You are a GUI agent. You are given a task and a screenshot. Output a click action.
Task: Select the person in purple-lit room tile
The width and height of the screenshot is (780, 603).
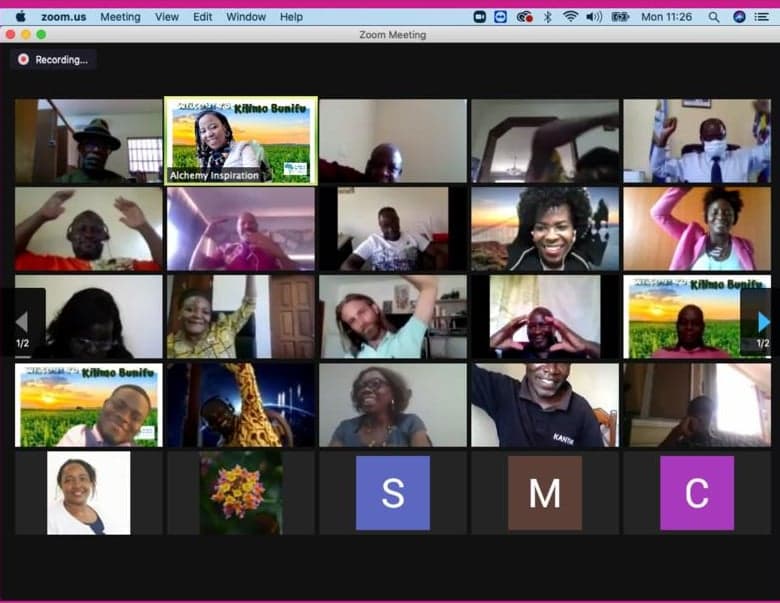click(241, 229)
